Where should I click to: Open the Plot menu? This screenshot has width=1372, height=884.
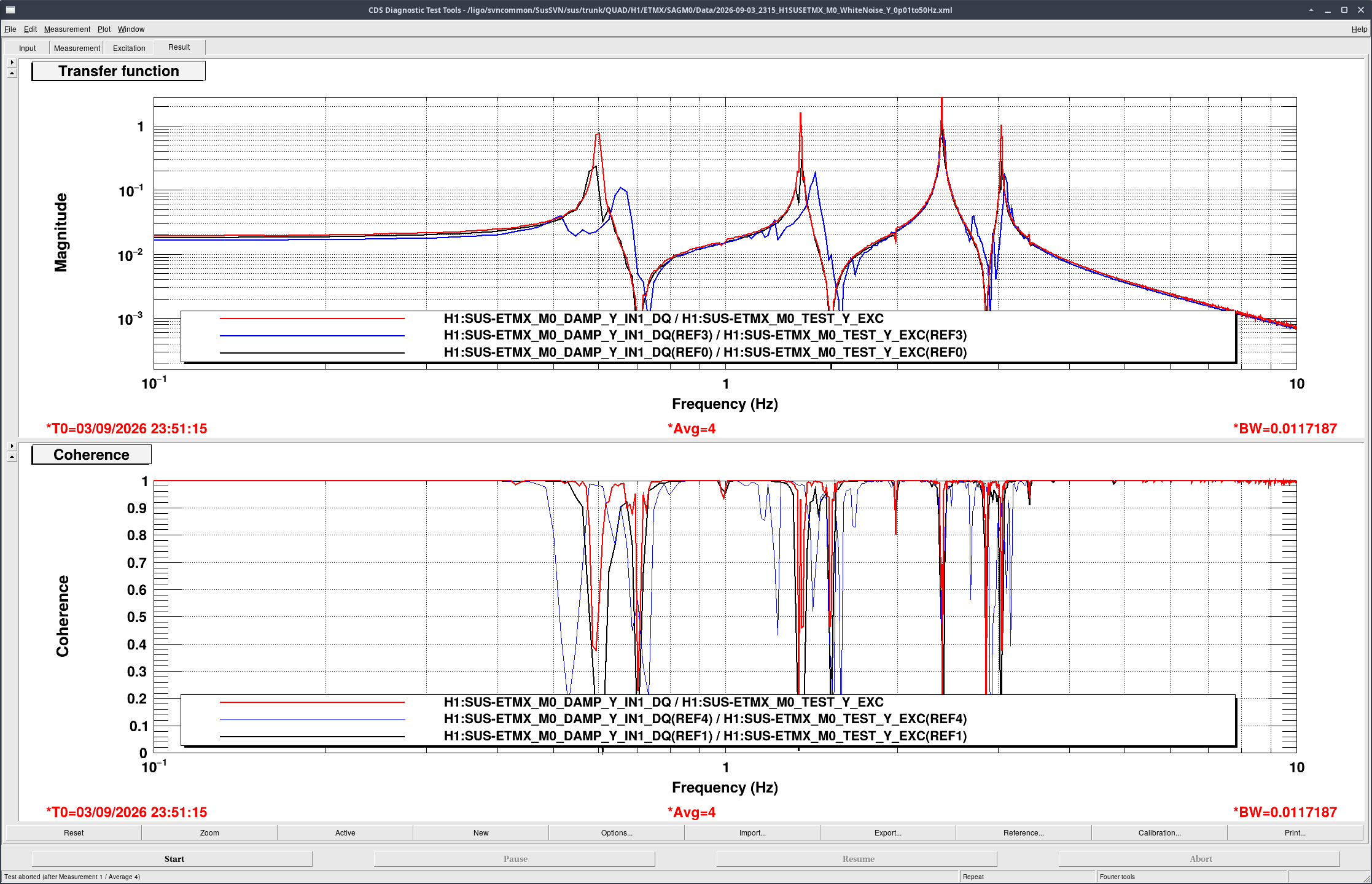click(x=104, y=29)
